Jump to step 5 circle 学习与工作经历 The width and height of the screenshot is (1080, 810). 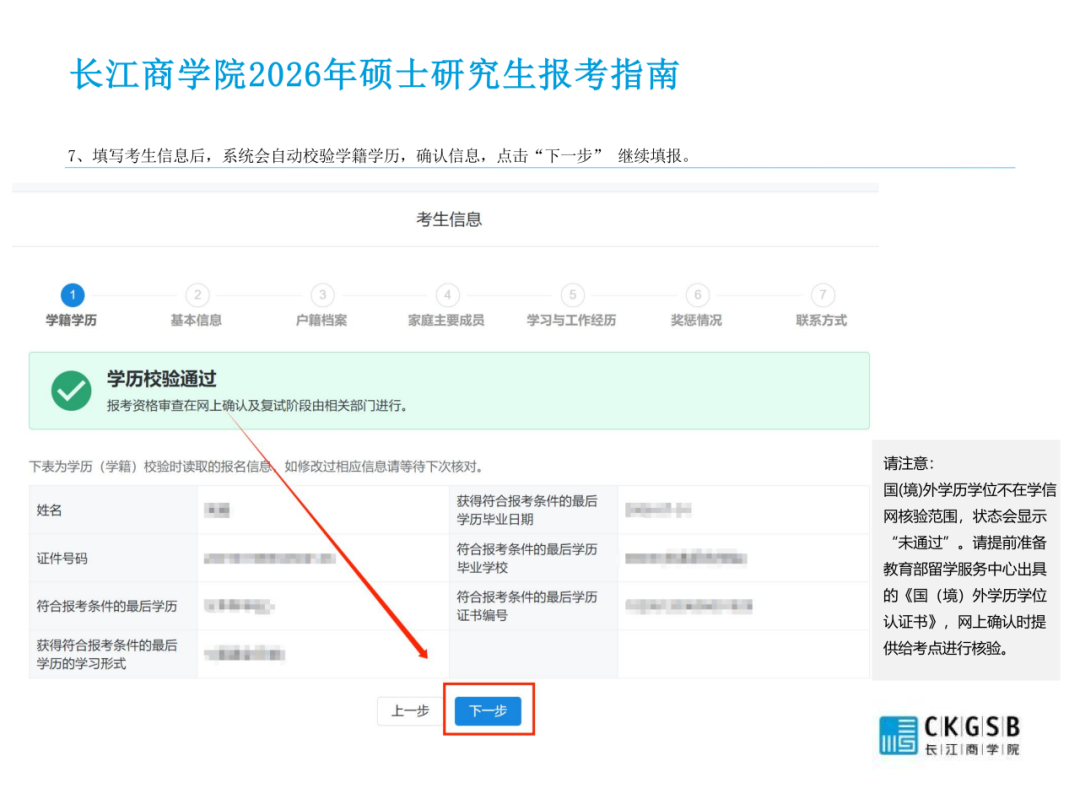coord(572,295)
